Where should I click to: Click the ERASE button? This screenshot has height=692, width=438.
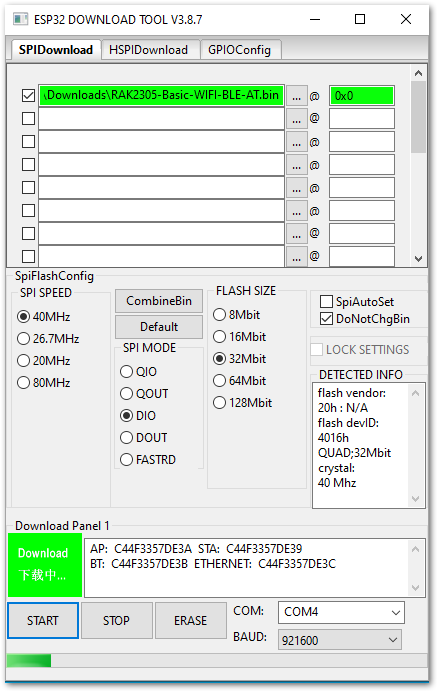tap(190, 621)
